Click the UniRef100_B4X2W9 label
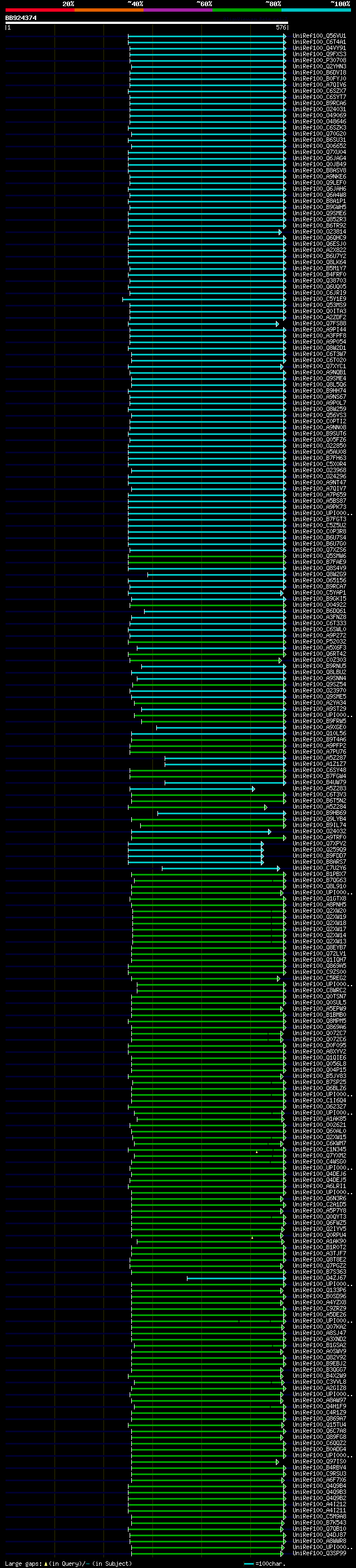This screenshot has width=356, height=1568. tap(319, 1376)
